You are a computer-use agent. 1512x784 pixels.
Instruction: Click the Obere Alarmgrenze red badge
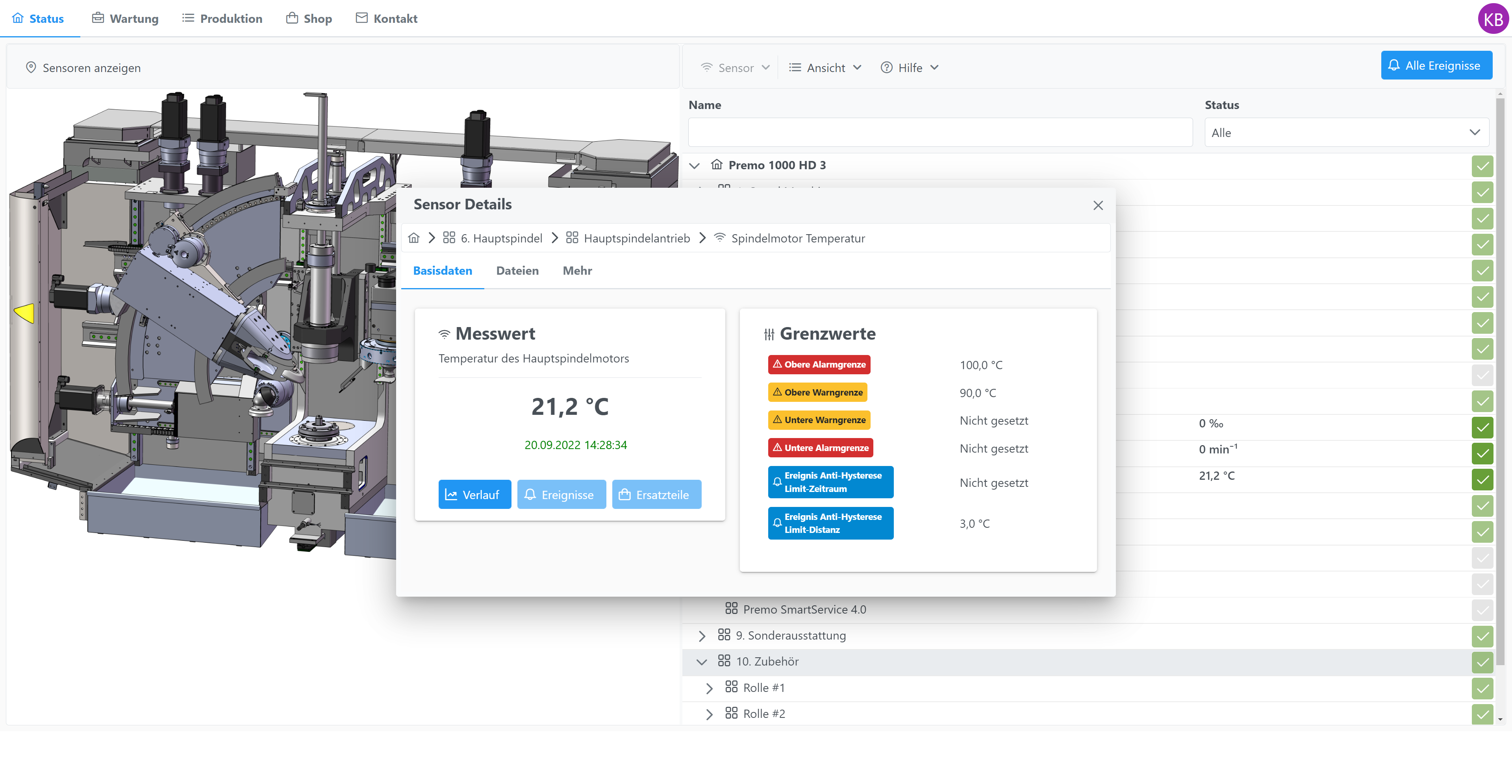coord(819,364)
